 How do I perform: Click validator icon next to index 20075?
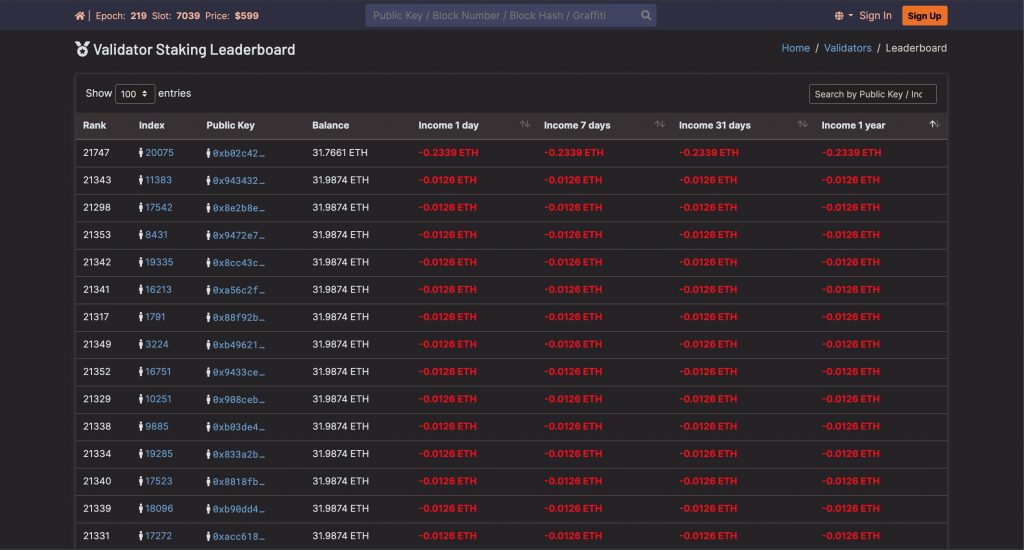[140, 153]
